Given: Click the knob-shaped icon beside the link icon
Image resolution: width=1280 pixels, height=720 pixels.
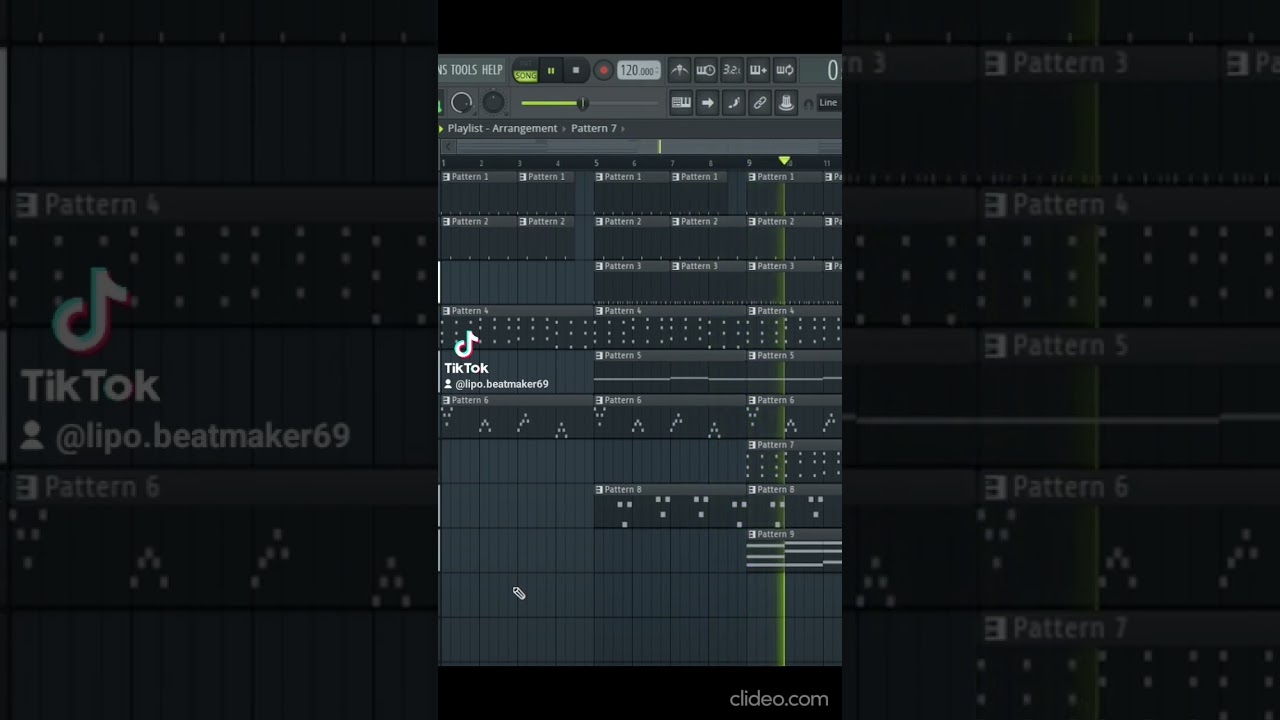Looking at the screenshot, I should click(786, 102).
